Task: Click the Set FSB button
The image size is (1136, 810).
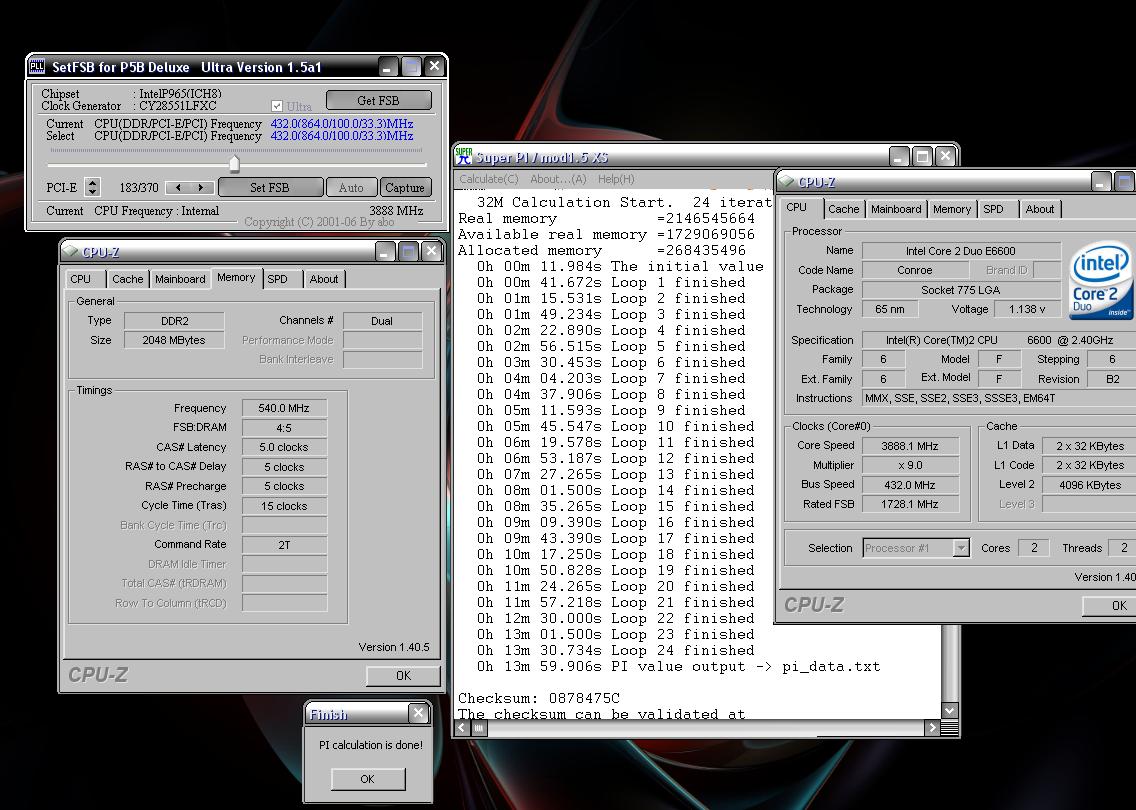Action: [270, 187]
